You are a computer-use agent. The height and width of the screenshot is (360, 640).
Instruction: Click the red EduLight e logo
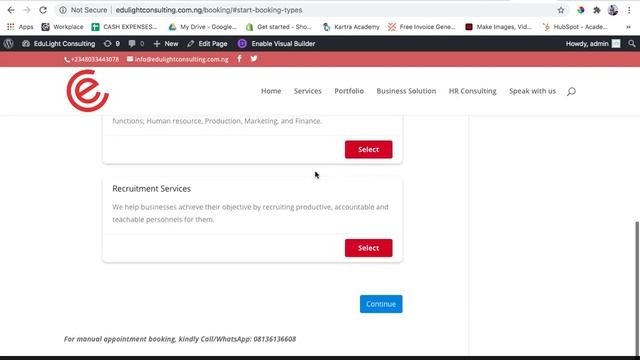point(88,91)
